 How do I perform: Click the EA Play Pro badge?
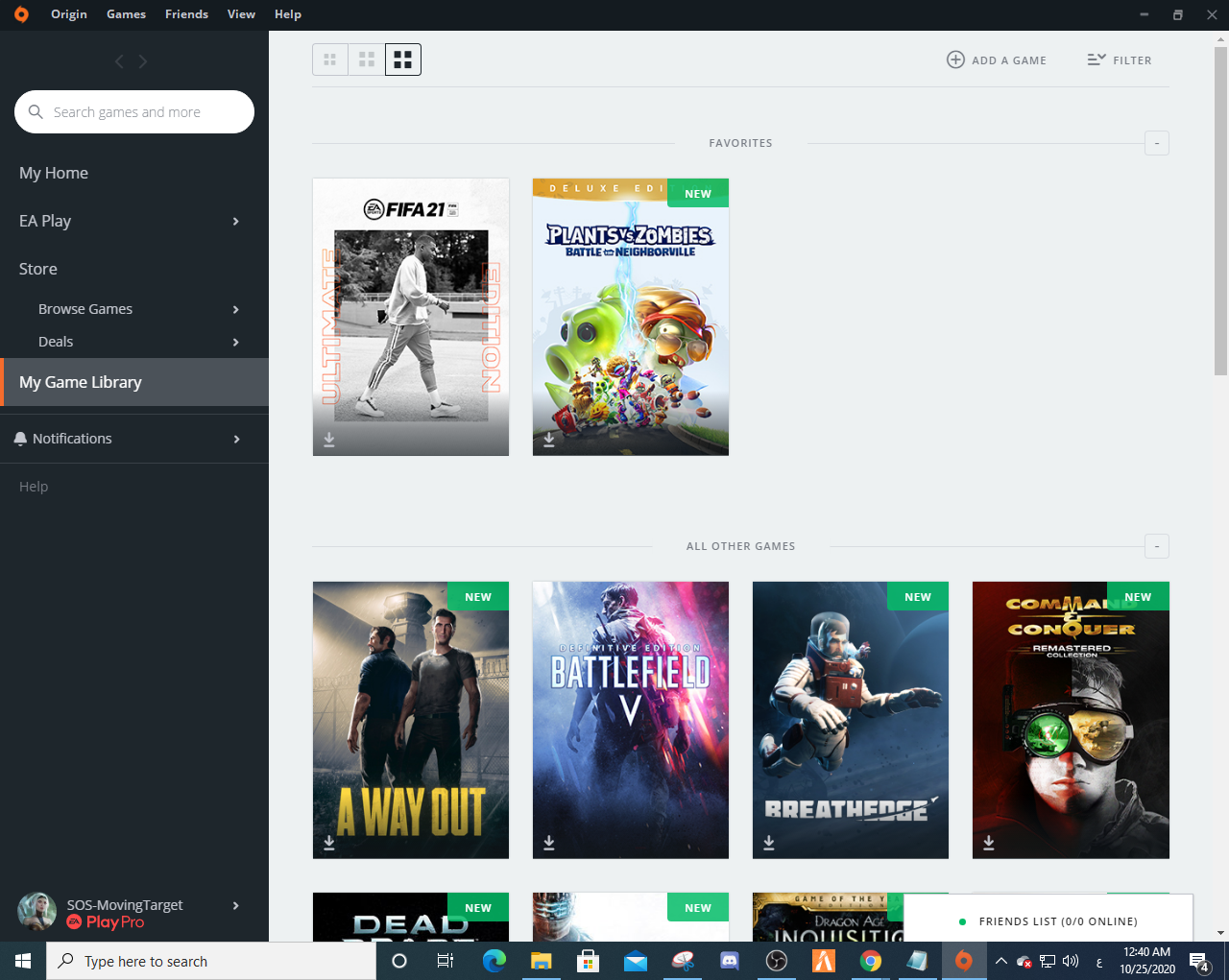(106, 922)
